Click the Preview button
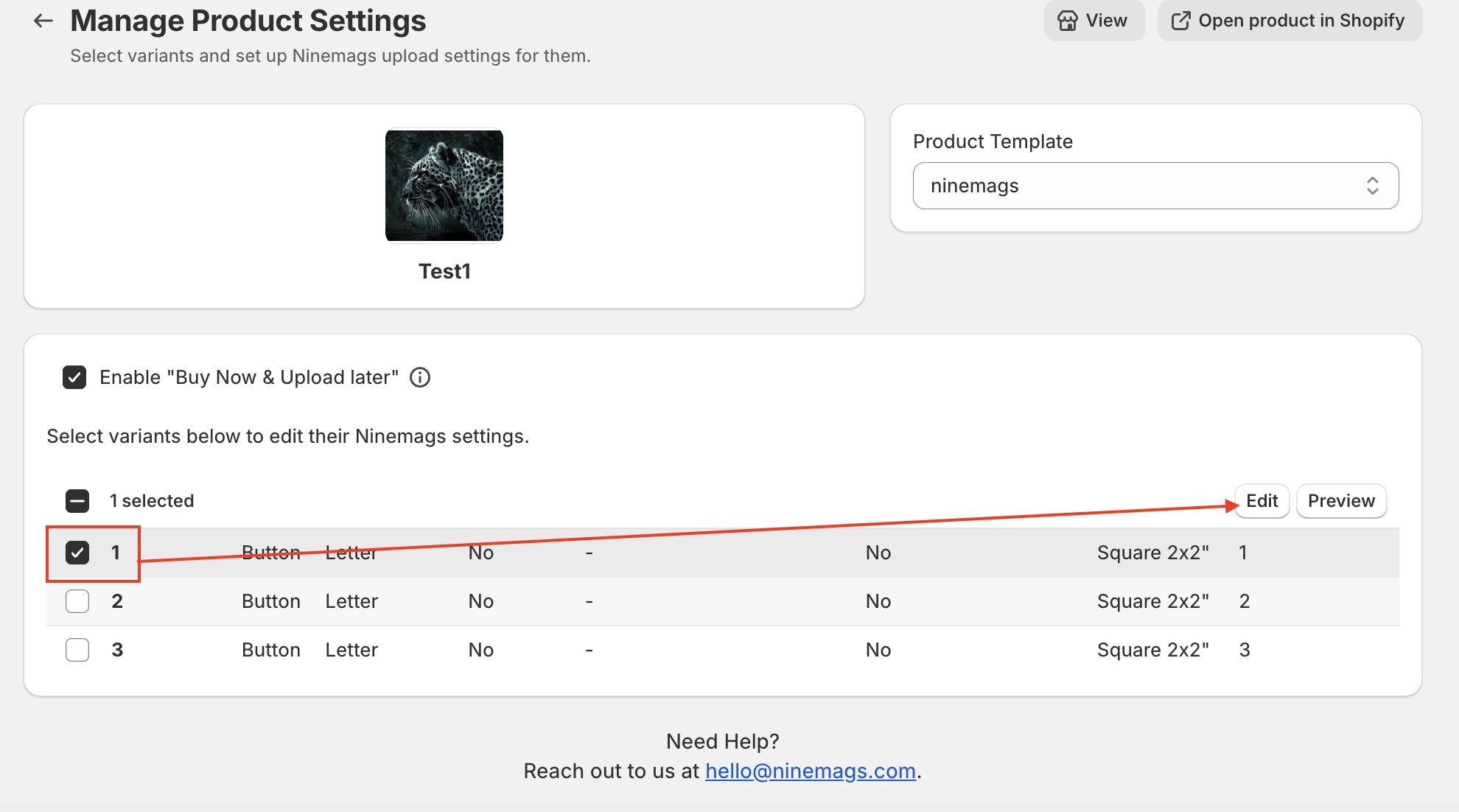The height and width of the screenshot is (812, 1459). pyautogui.click(x=1341, y=501)
